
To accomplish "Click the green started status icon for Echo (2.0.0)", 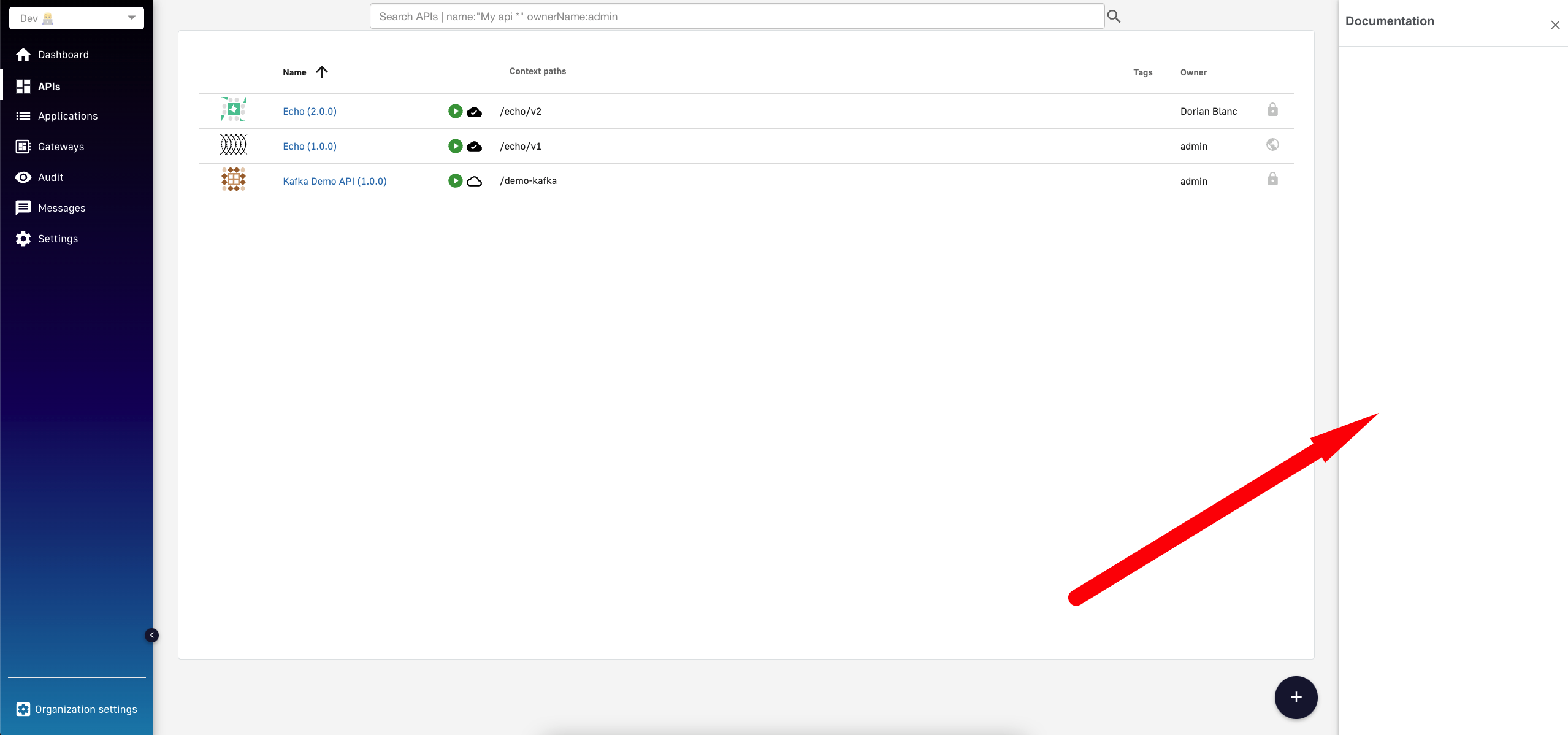I will (455, 111).
